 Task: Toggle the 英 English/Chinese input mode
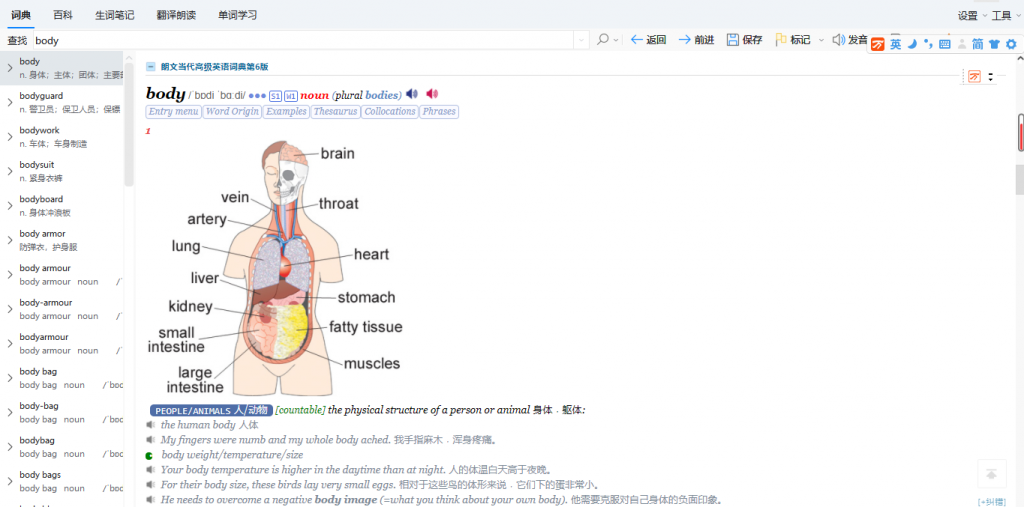(895, 44)
